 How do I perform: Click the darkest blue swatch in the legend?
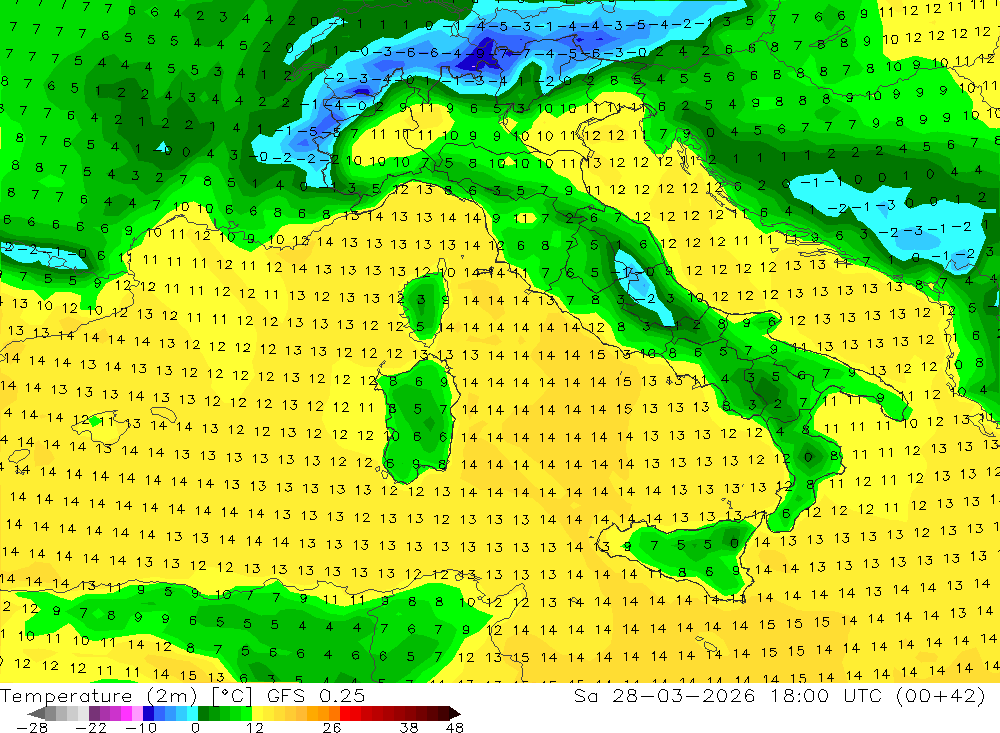[148, 713]
